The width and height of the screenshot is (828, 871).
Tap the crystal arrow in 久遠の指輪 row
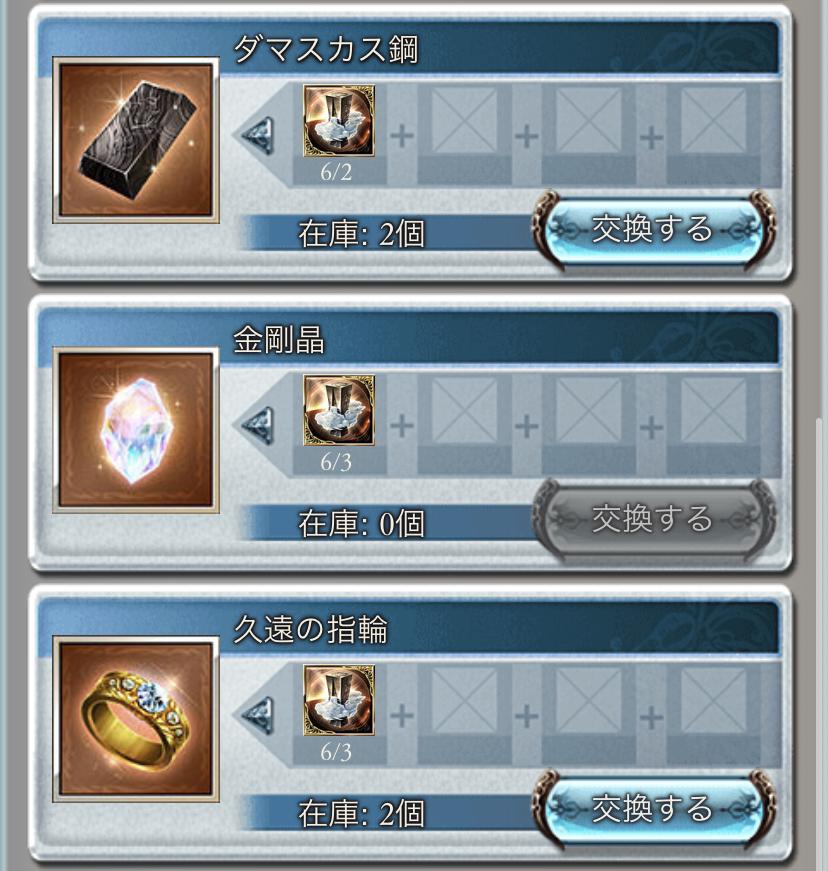click(x=258, y=716)
